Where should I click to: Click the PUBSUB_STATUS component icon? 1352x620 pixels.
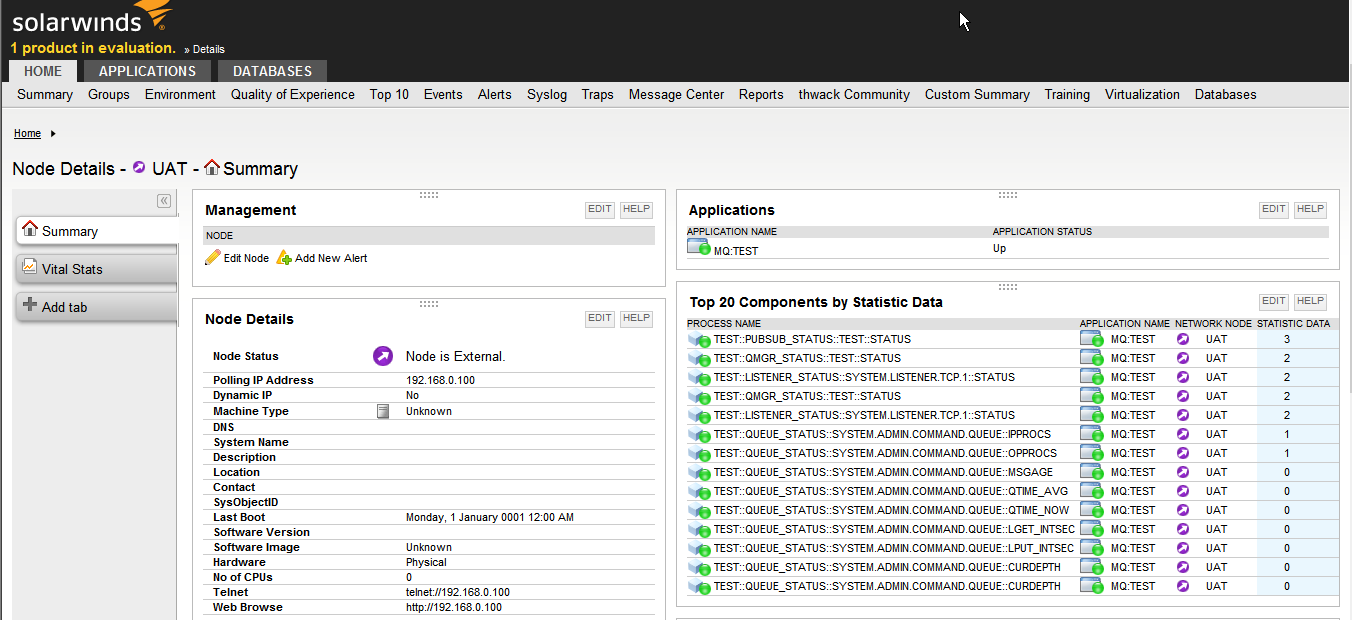(699, 340)
